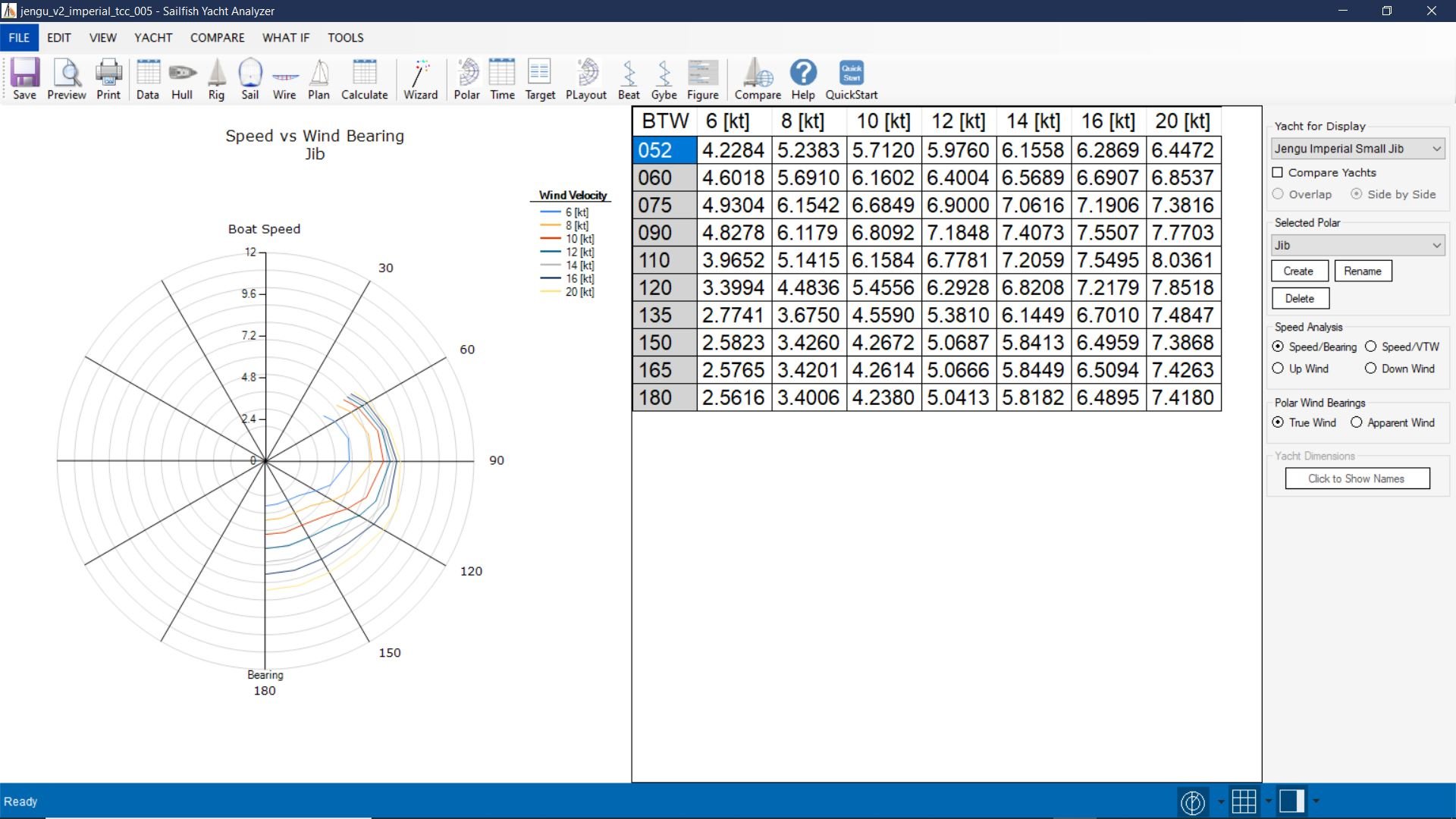The image size is (1456, 819).
Task: Click the Hull toolbar icon
Action: coord(182,79)
